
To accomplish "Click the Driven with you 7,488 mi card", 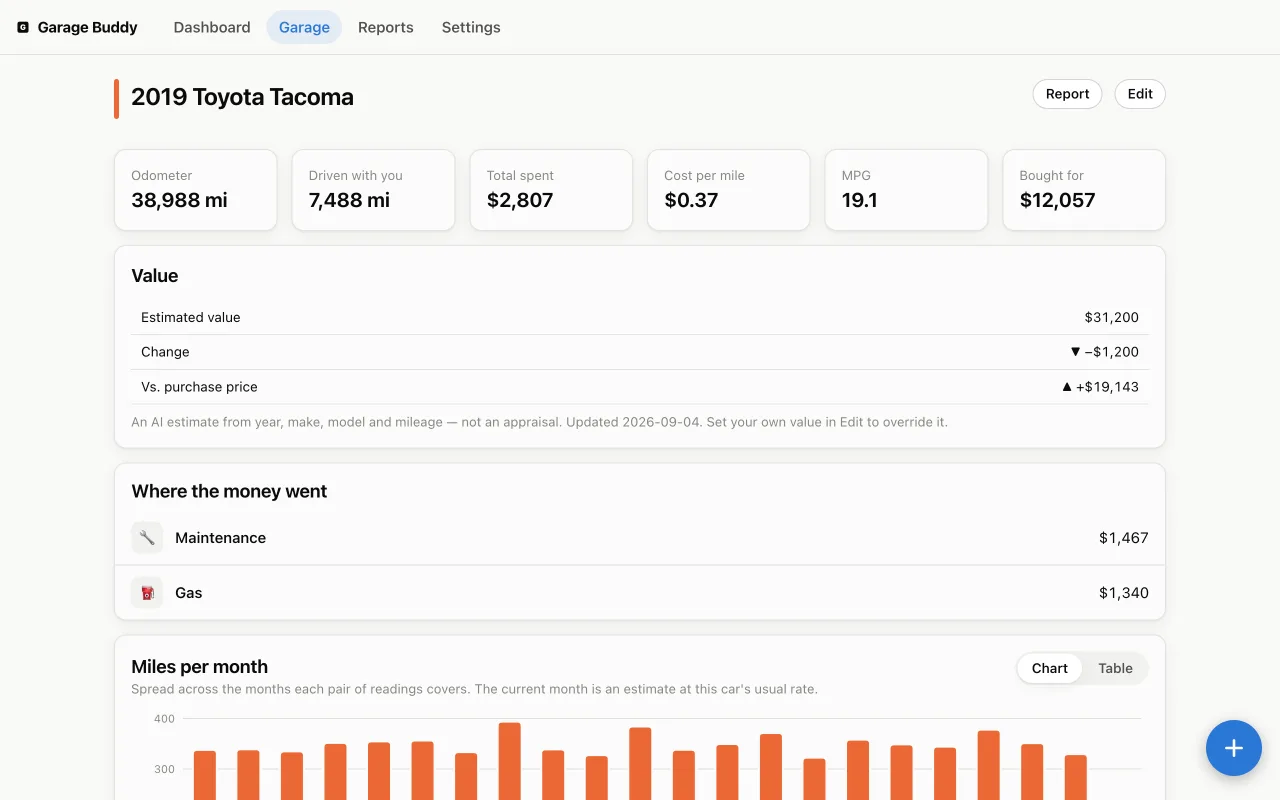I will 373,190.
